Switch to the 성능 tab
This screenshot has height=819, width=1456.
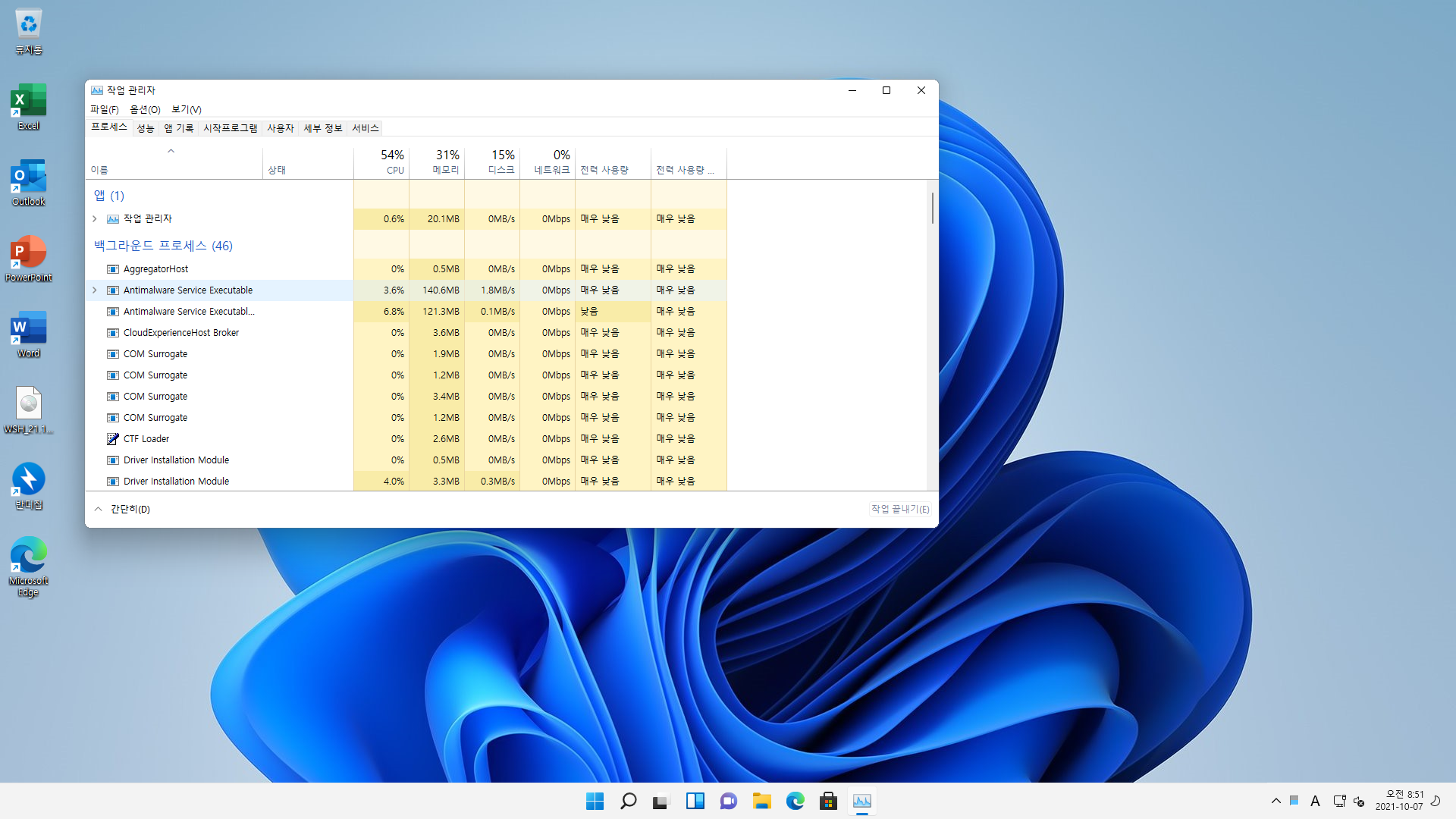point(146,128)
